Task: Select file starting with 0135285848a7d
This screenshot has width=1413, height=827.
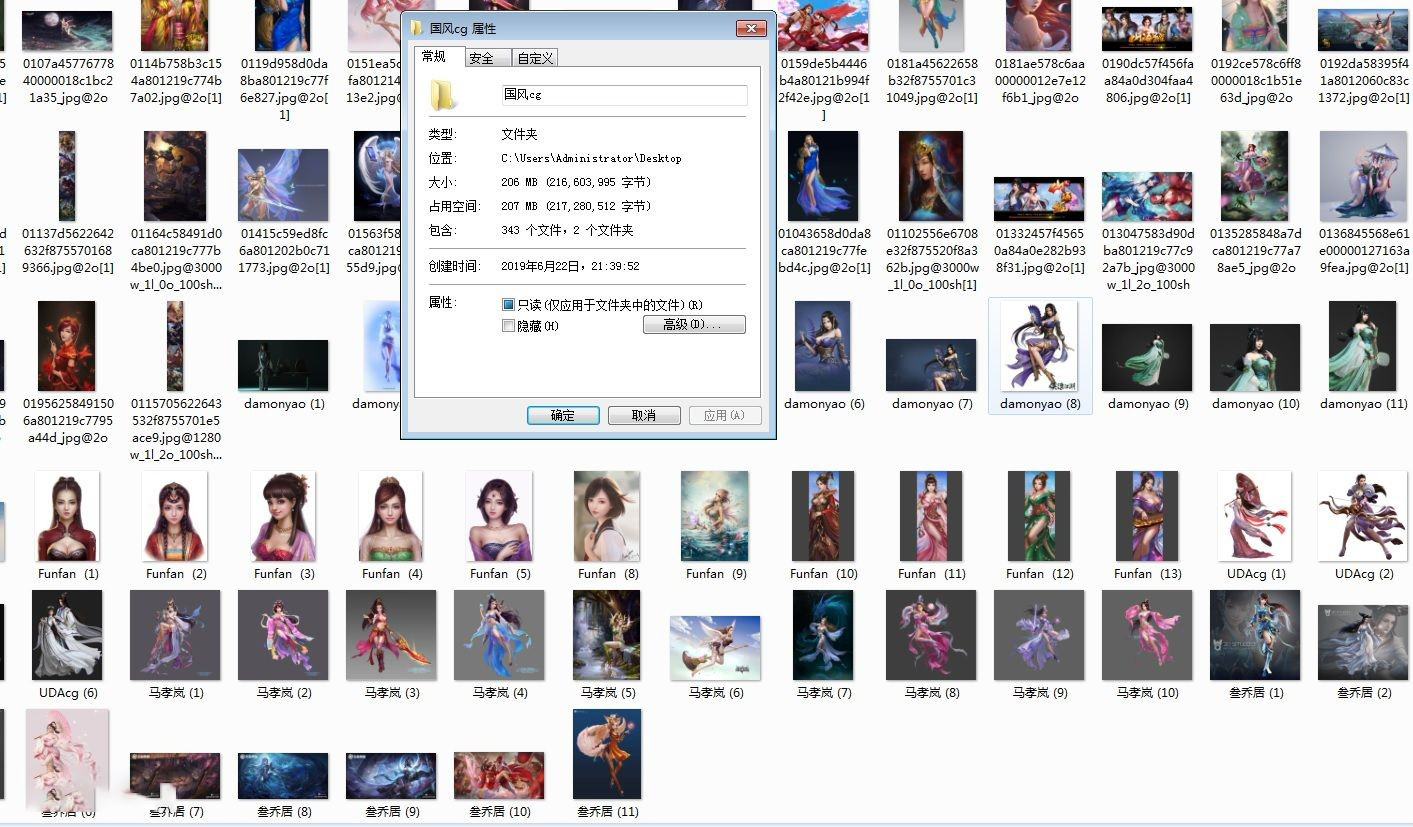Action: (x=1254, y=176)
